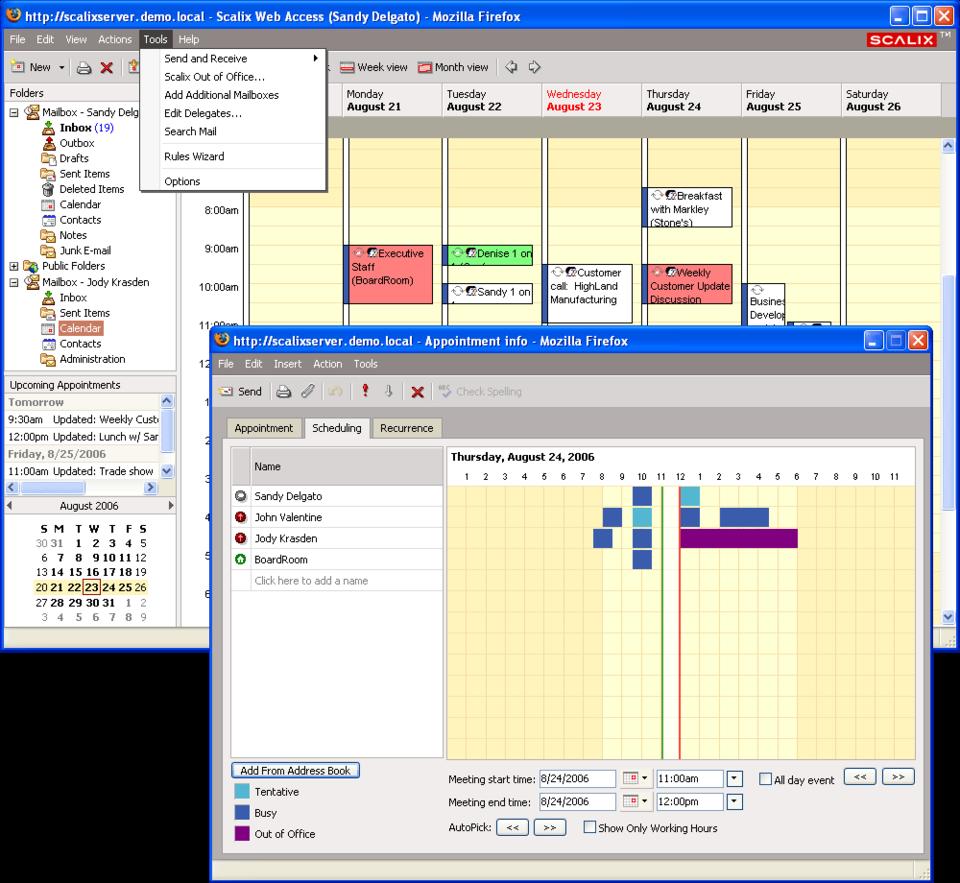Switch to Month view in the calendar toolbar
Viewport: 960px width, 883px height.
click(x=453, y=67)
